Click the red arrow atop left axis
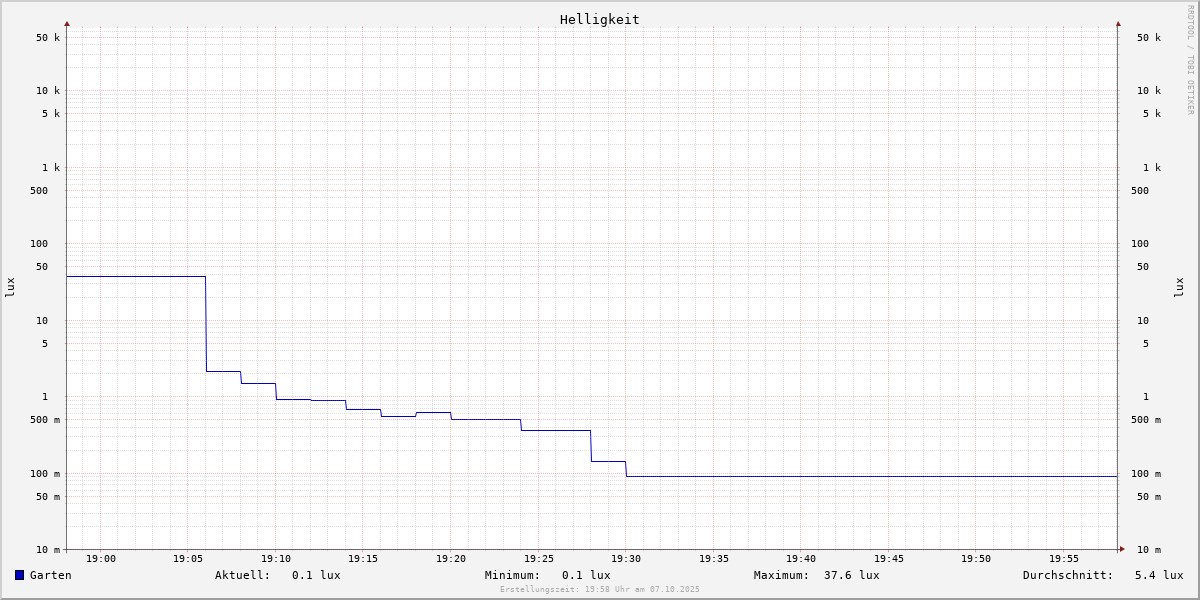This screenshot has height=600, width=1200. coord(67,23)
